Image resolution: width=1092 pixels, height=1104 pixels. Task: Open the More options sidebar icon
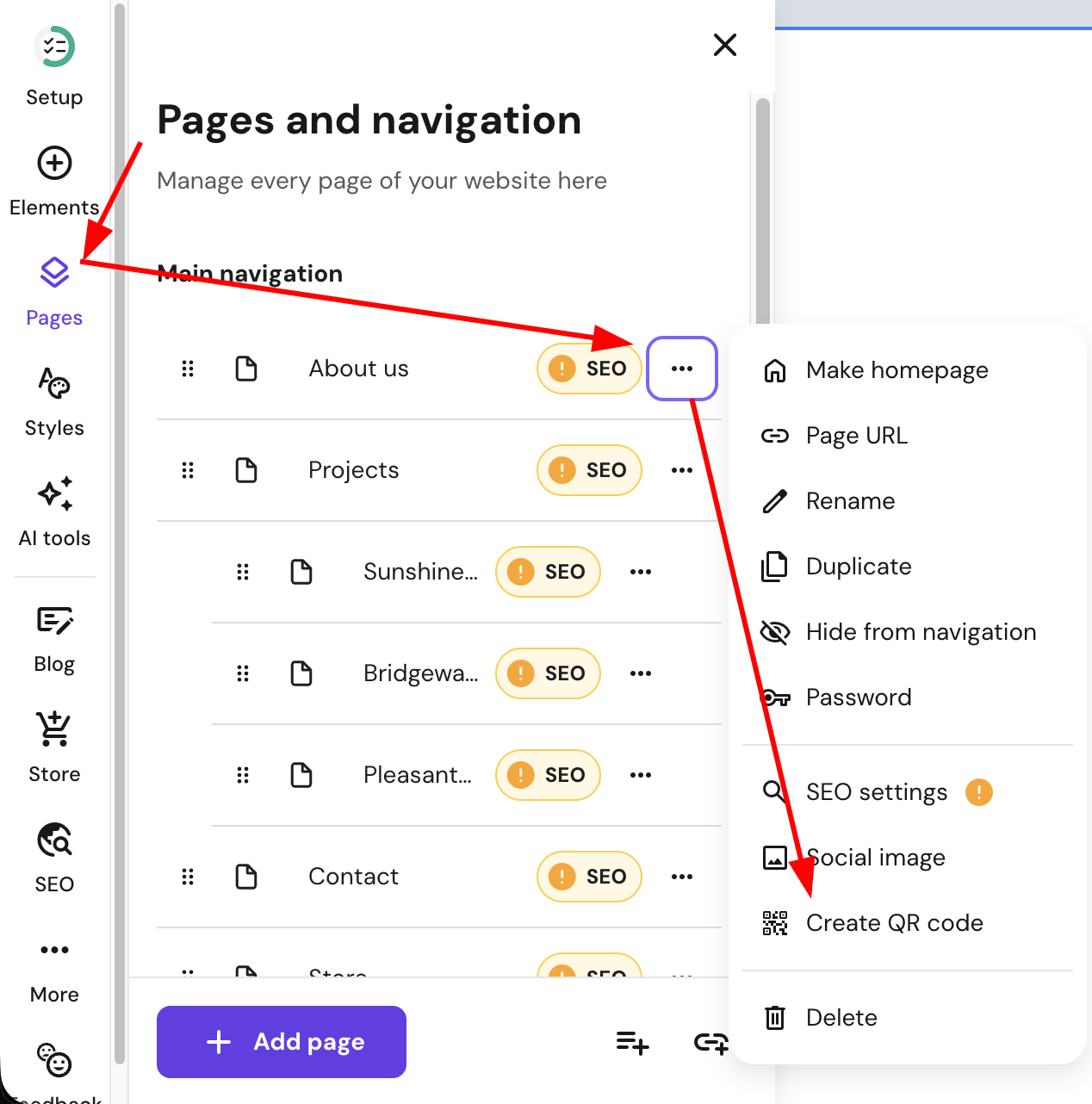[54, 949]
